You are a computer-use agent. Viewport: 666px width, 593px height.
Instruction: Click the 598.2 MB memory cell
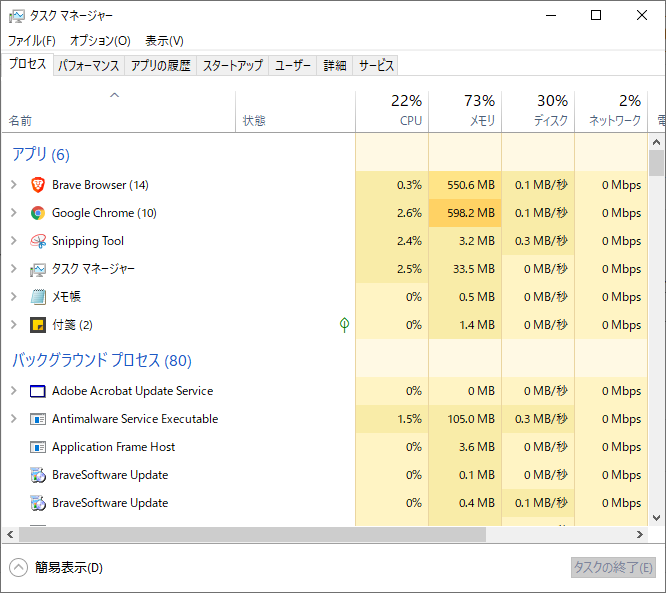point(465,213)
